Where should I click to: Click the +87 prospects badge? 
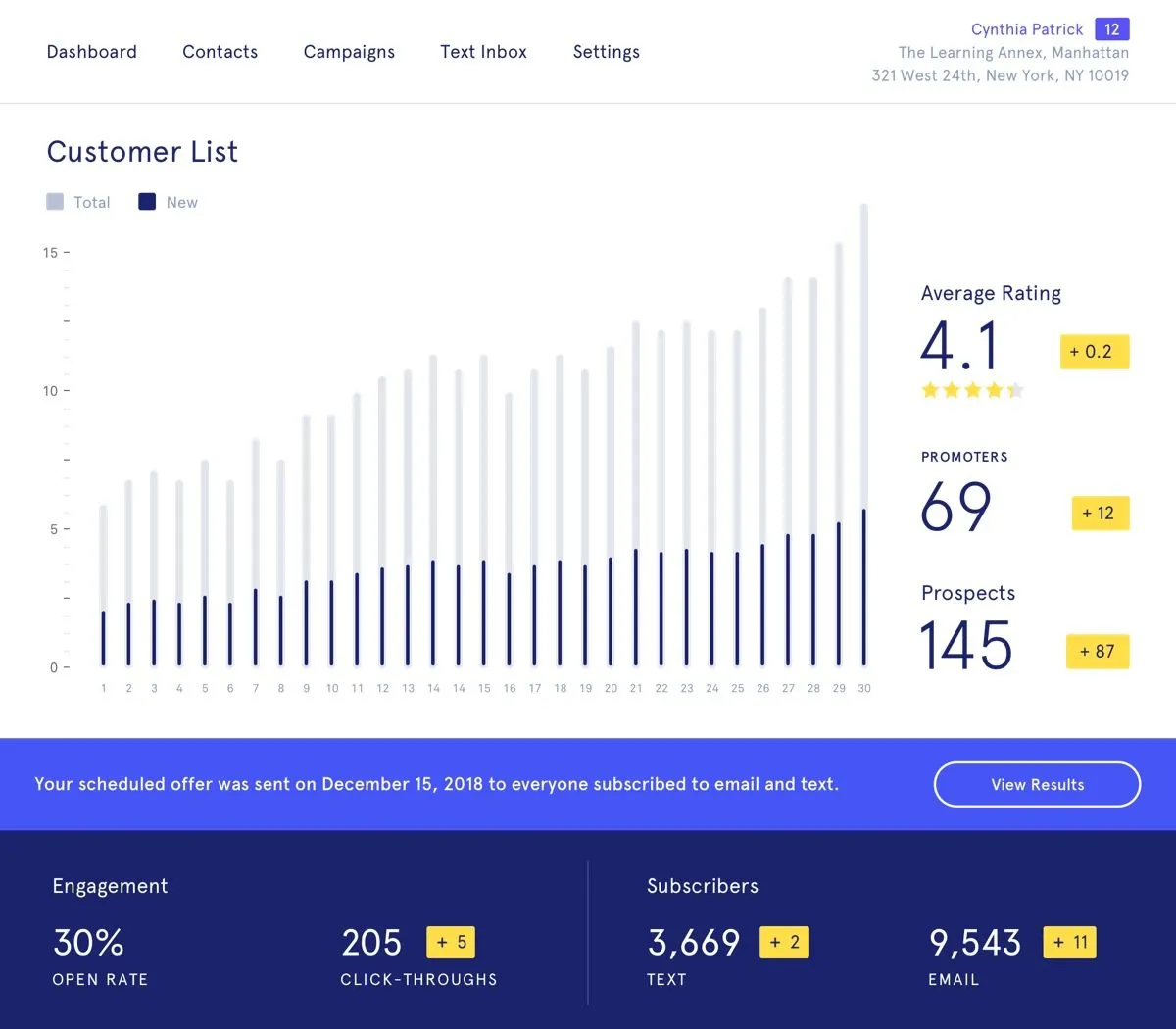tap(1098, 652)
